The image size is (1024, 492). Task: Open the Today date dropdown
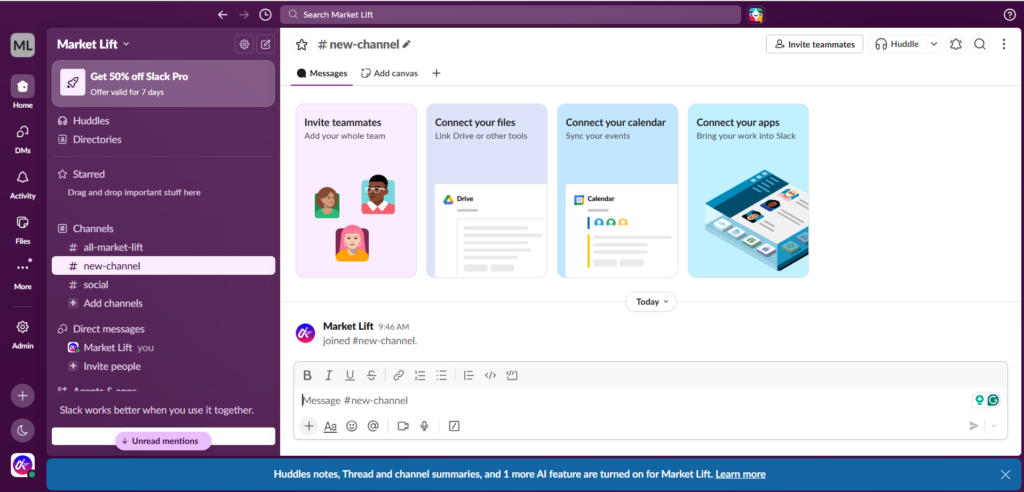(x=650, y=302)
